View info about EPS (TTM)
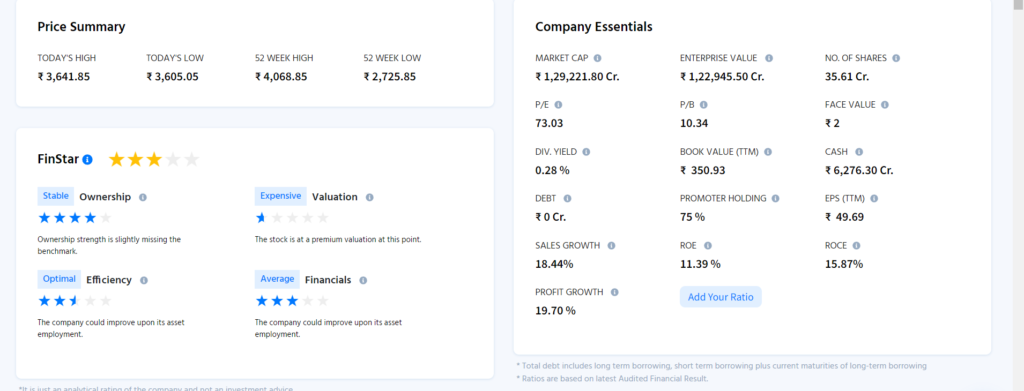This screenshot has height=391, width=1024. point(874,198)
